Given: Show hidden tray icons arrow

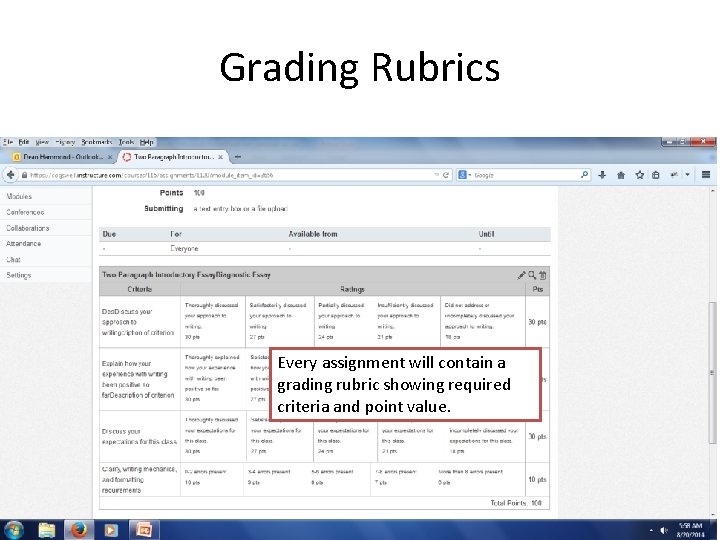Looking at the screenshot, I should 651,530.
